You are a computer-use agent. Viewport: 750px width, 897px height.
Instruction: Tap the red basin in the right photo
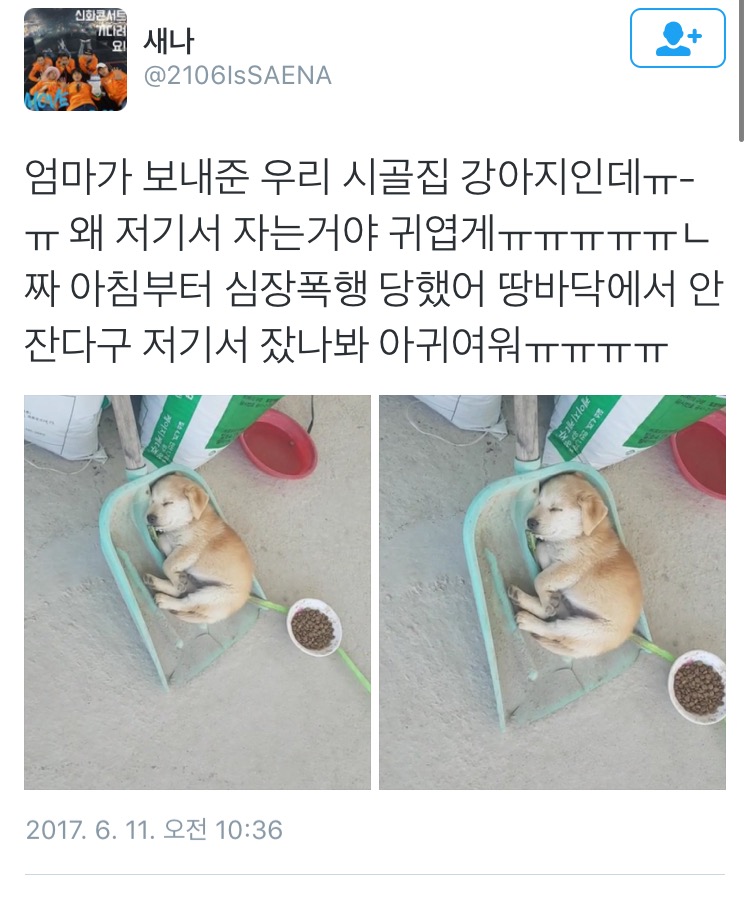click(x=700, y=457)
